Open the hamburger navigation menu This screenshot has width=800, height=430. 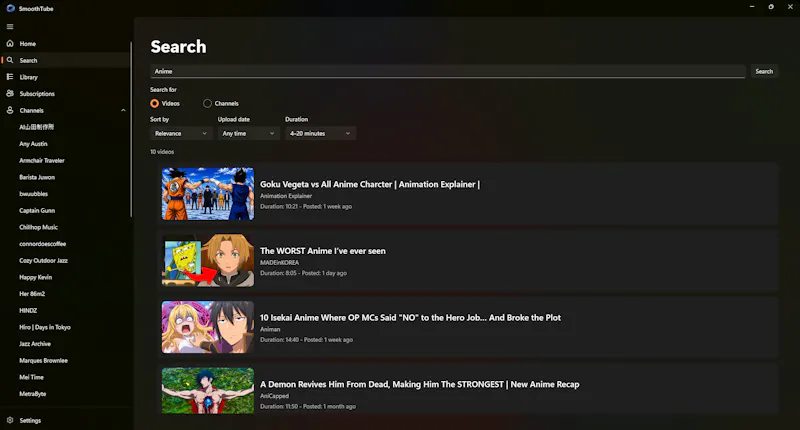coord(10,27)
